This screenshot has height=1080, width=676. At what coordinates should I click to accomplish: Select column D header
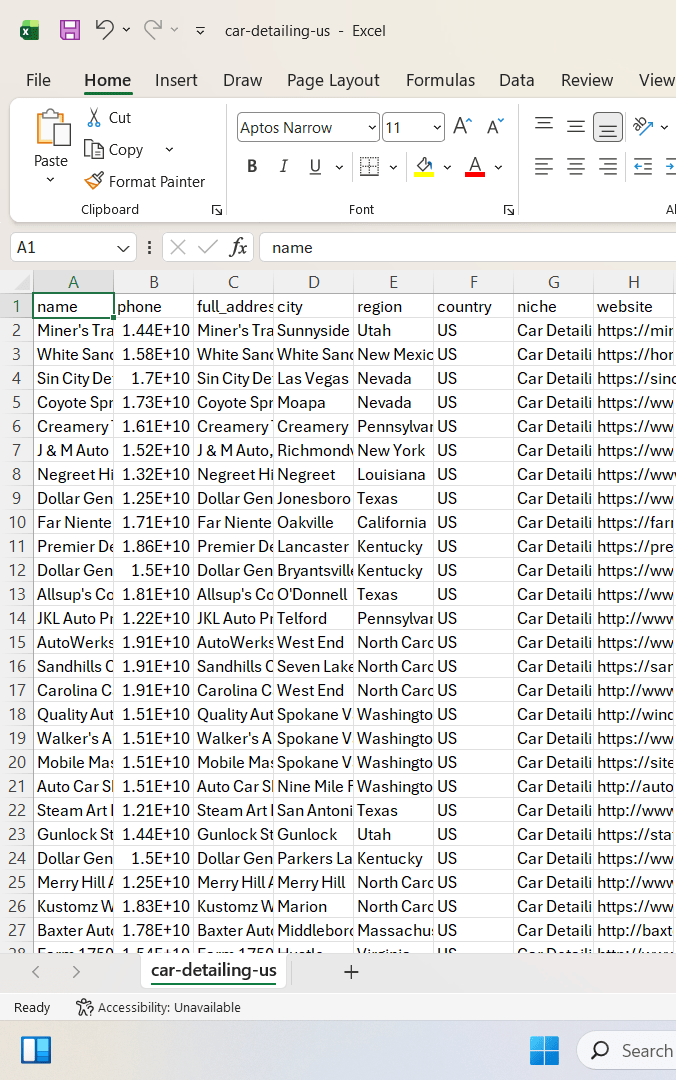pos(314,282)
